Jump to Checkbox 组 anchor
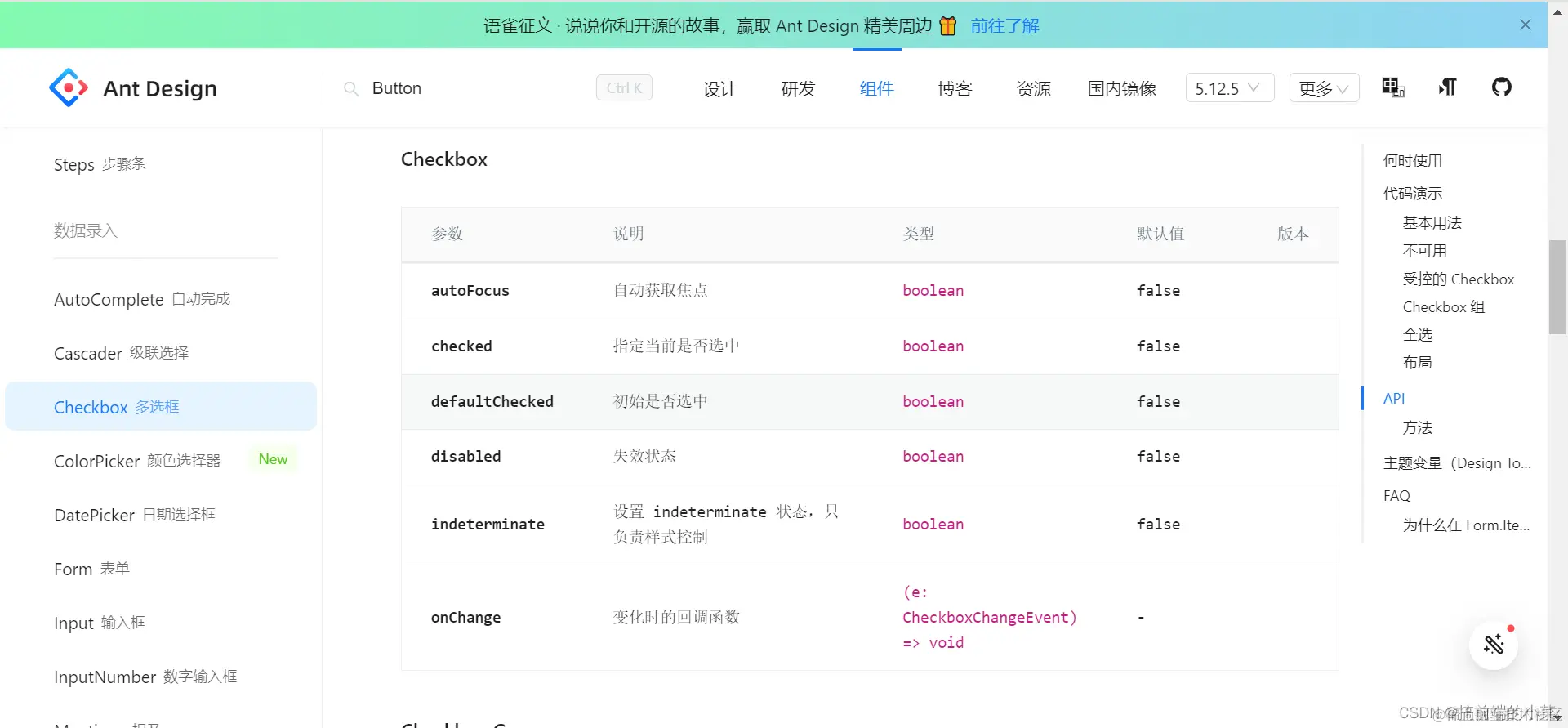Image resolution: width=1568 pixels, height=728 pixels. coord(1443,306)
